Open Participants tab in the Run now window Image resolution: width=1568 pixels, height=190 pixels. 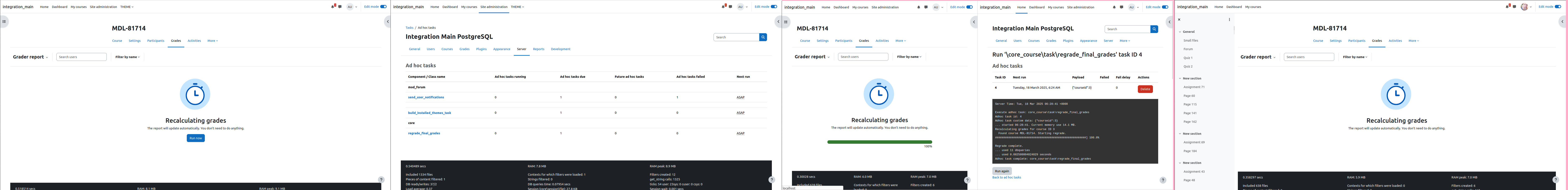coord(156,41)
